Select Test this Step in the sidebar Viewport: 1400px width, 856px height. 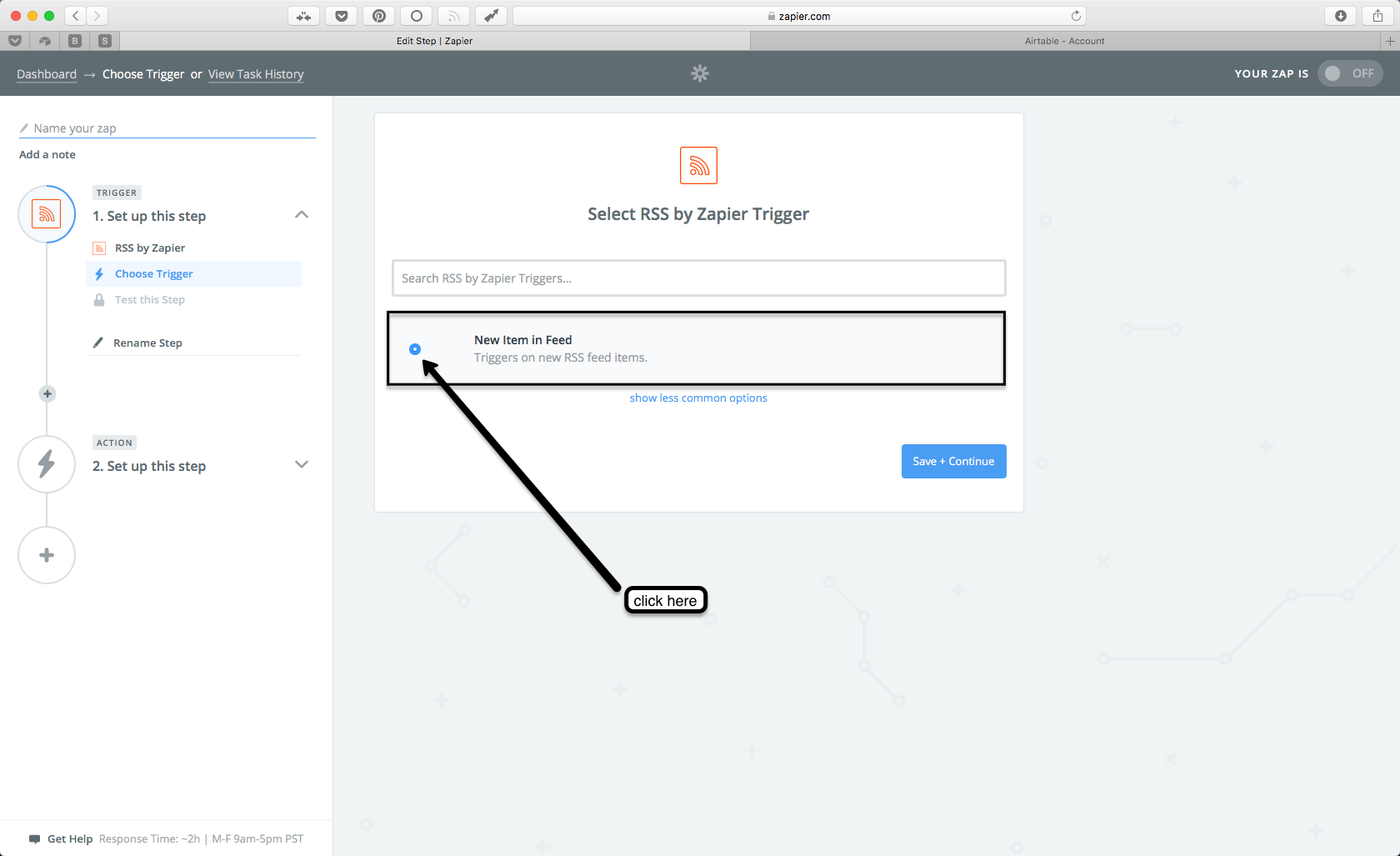pyautogui.click(x=150, y=300)
